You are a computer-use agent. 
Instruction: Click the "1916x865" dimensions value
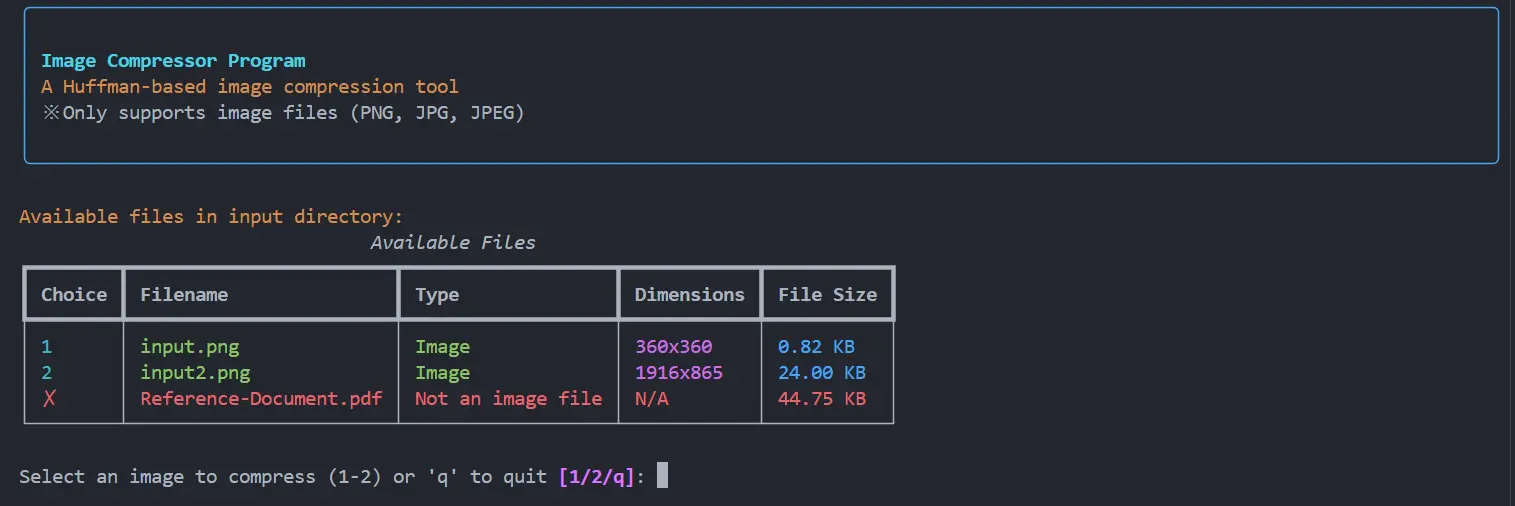pyautogui.click(x=679, y=373)
